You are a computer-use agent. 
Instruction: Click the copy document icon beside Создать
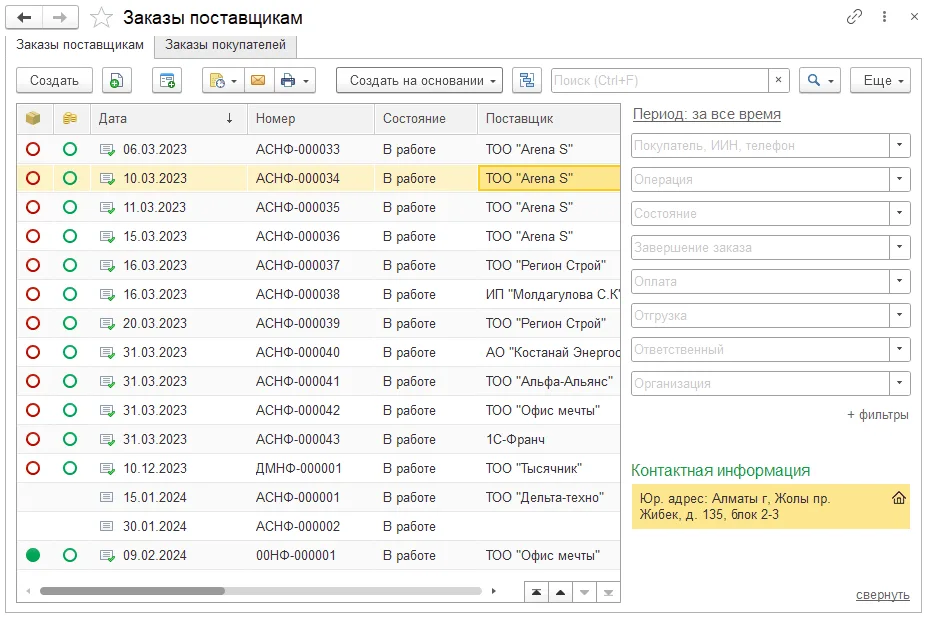click(117, 81)
